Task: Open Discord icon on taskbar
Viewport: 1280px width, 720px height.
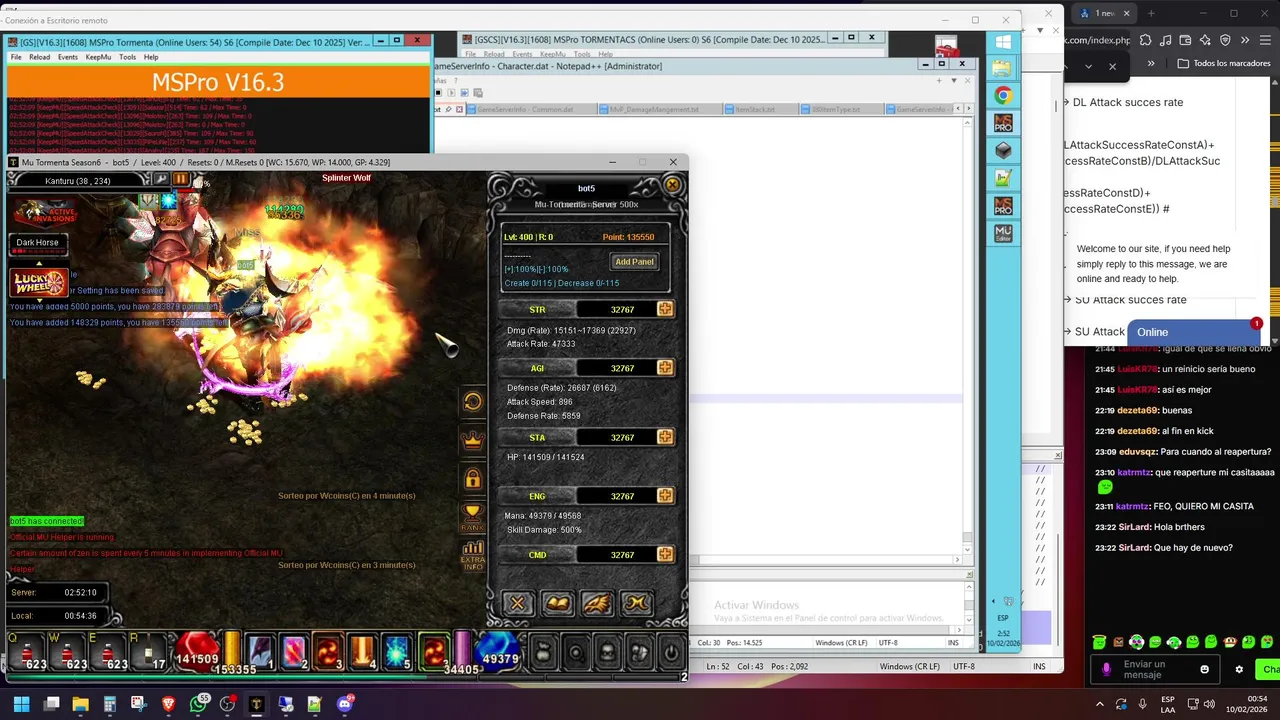Action: click(x=345, y=704)
